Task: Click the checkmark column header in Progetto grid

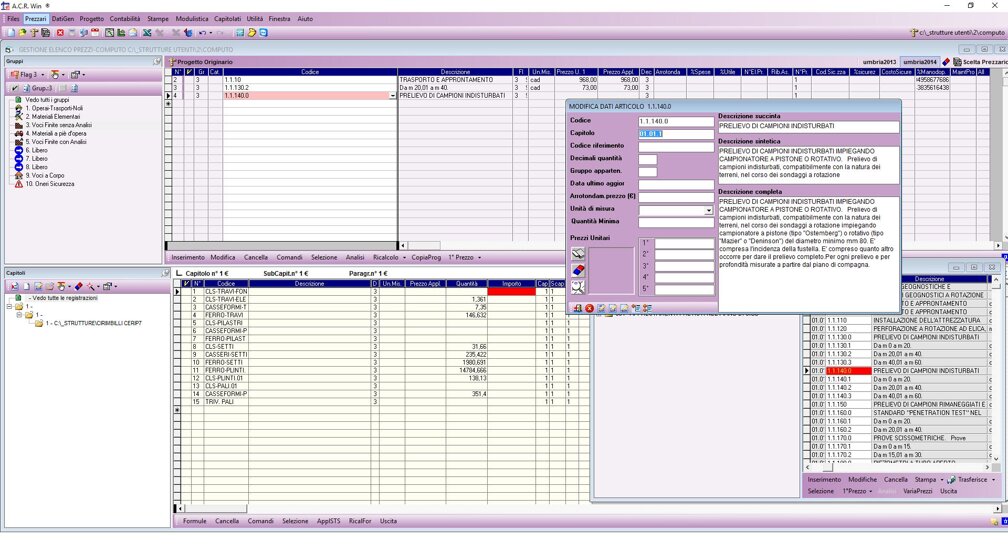Action: click(x=189, y=72)
